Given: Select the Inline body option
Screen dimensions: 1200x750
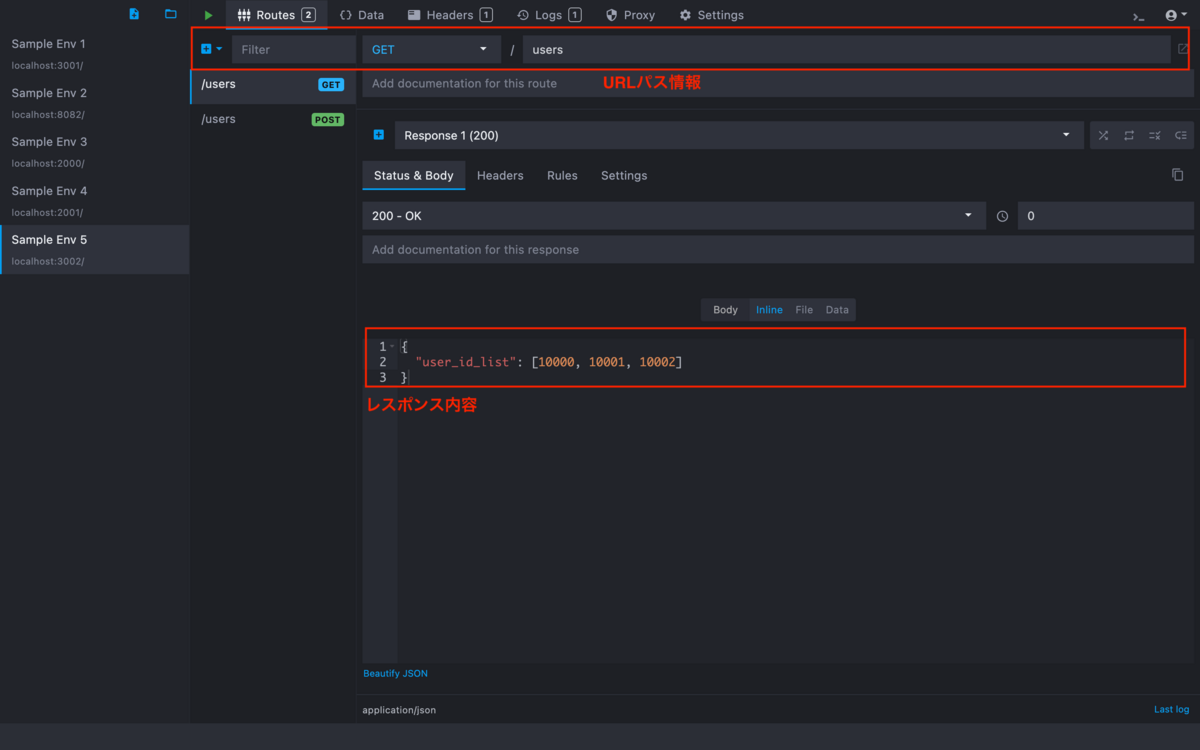Looking at the screenshot, I should tap(769, 310).
